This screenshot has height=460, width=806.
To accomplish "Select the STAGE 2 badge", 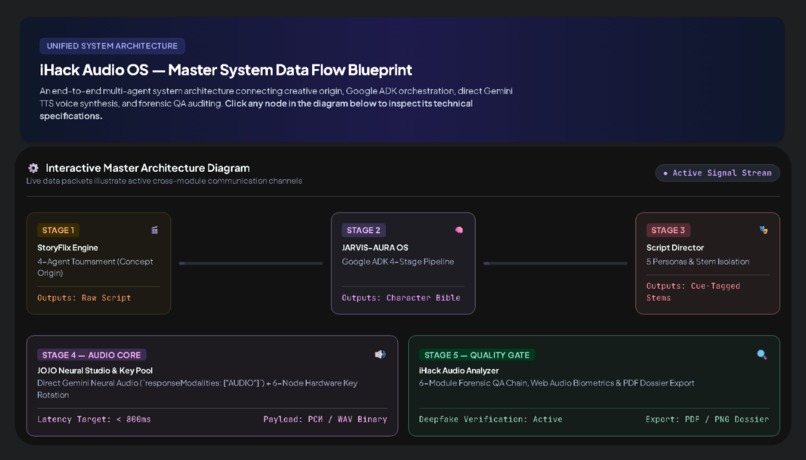I will 363,230.
